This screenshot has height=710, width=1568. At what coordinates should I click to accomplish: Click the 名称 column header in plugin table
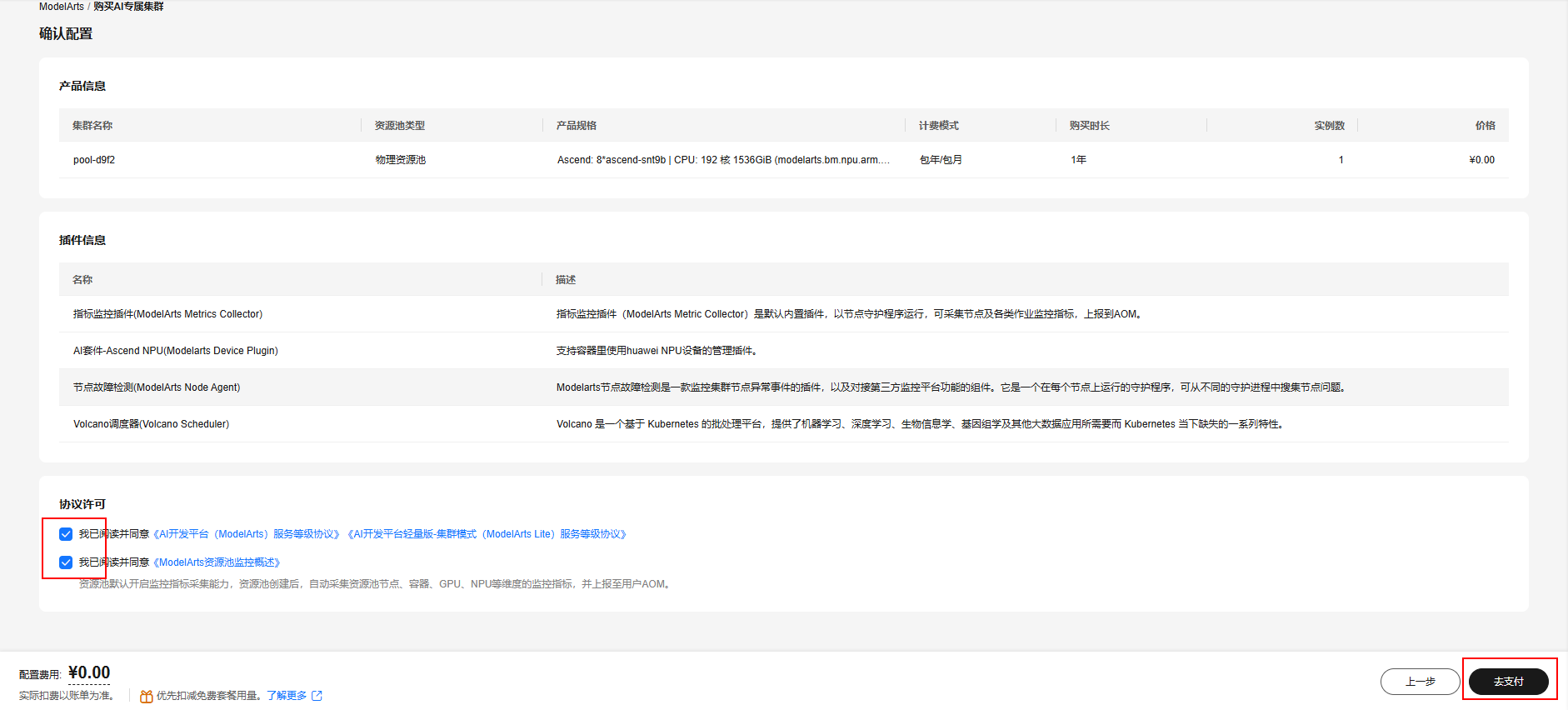(82, 280)
